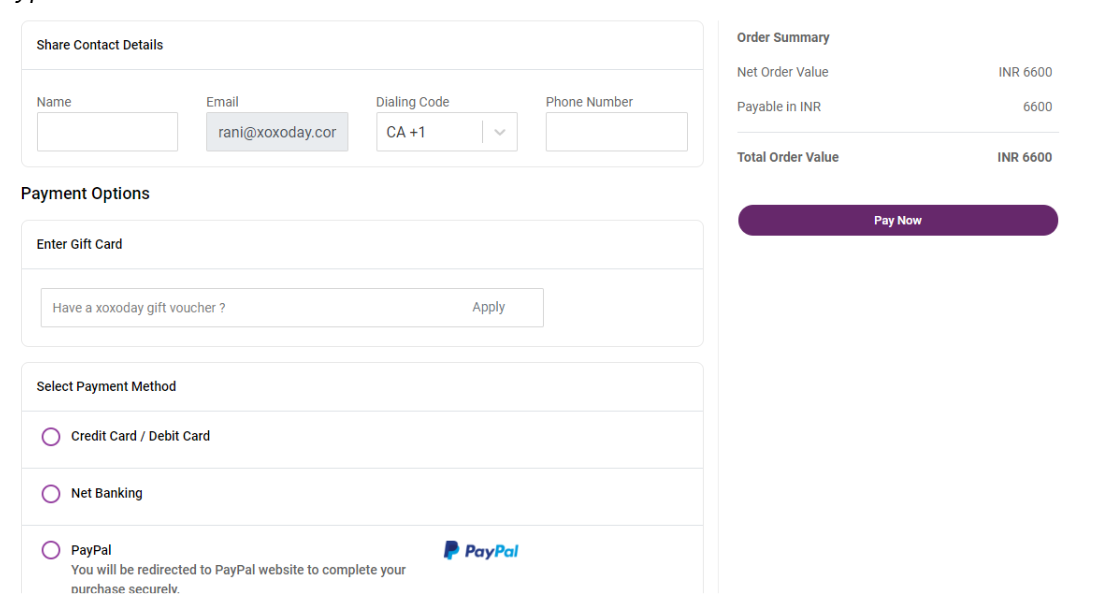The height and width of the screenshot is (607, 1115).
Task: Click the CA +1 dialing code selector
Action: 447,131
